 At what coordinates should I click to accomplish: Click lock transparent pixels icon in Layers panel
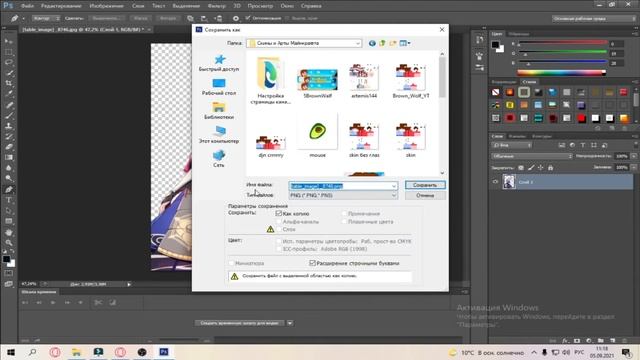click(521, 167)
